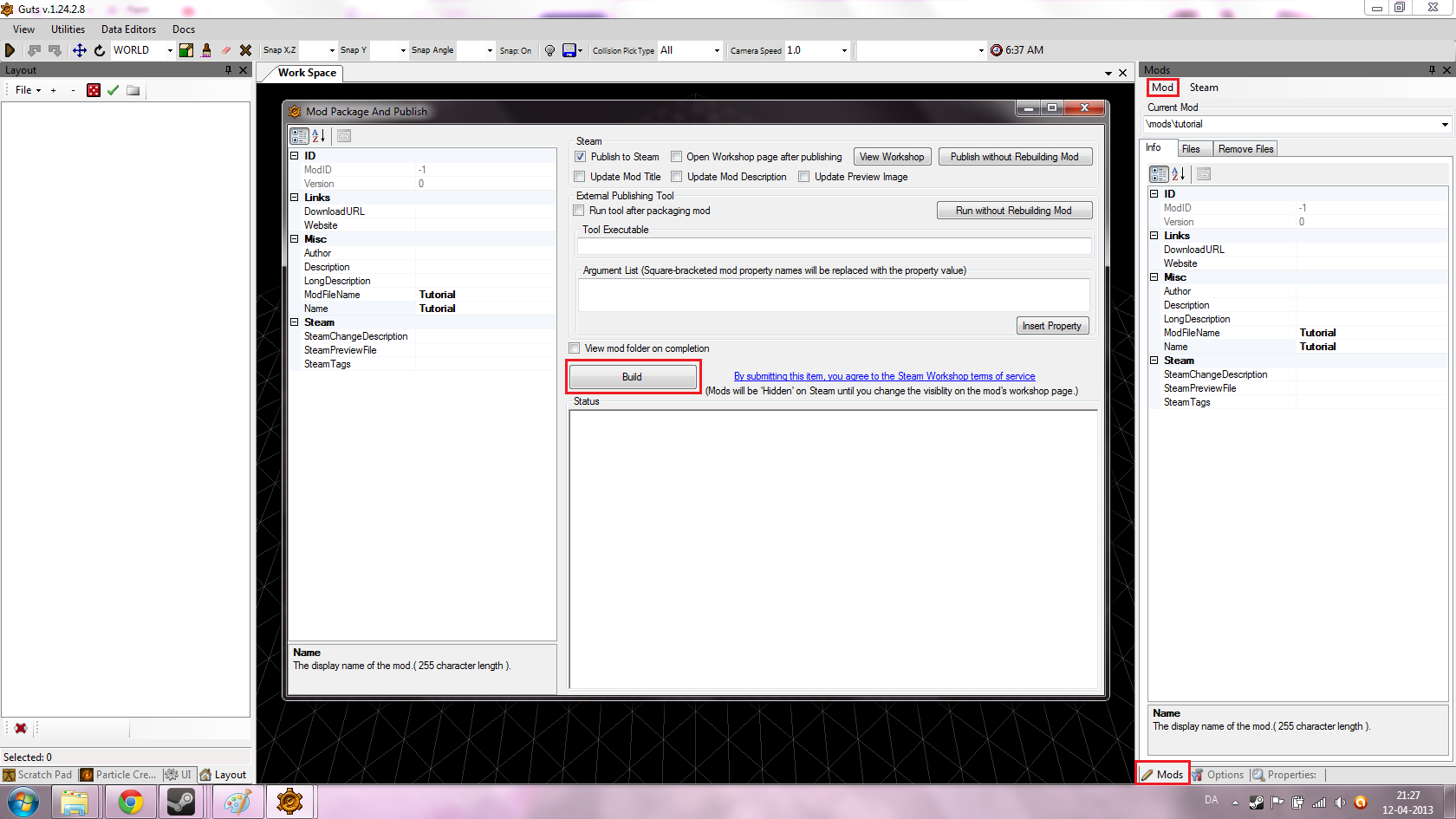Open Steam from the Windows taskbar
The width and height of the screenshot is (1456, 819).
(181, 803)
